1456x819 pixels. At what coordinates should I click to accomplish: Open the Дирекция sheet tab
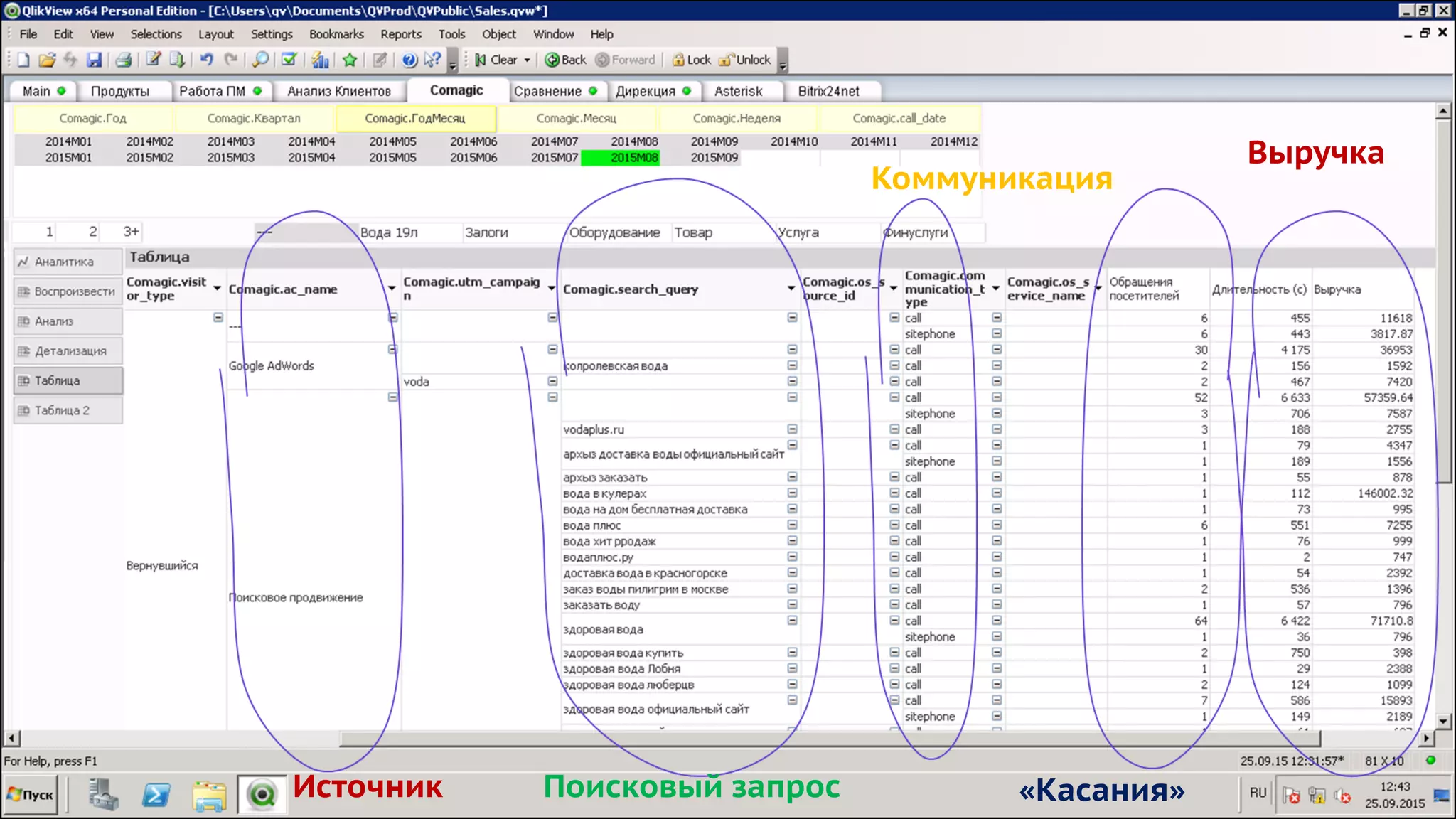coord(653,91)
